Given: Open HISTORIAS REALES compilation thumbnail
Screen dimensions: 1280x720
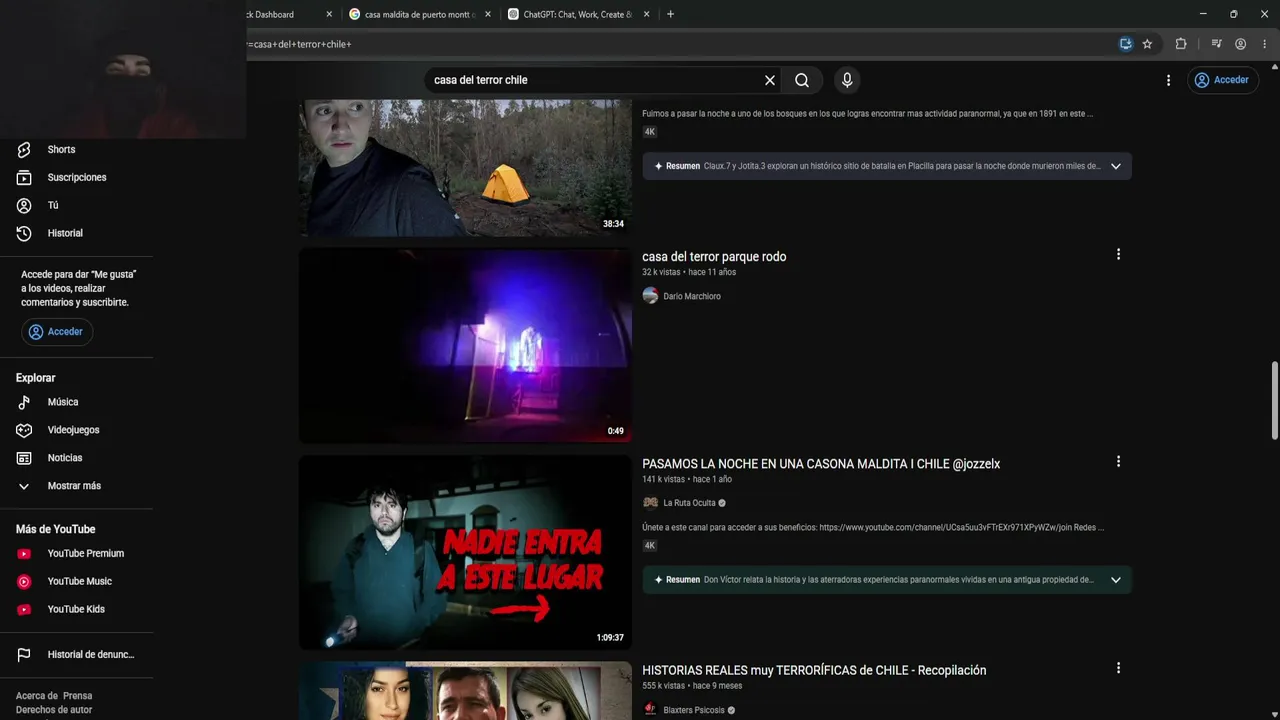Looking at the screenshot, I should click(x=465, y=691).
